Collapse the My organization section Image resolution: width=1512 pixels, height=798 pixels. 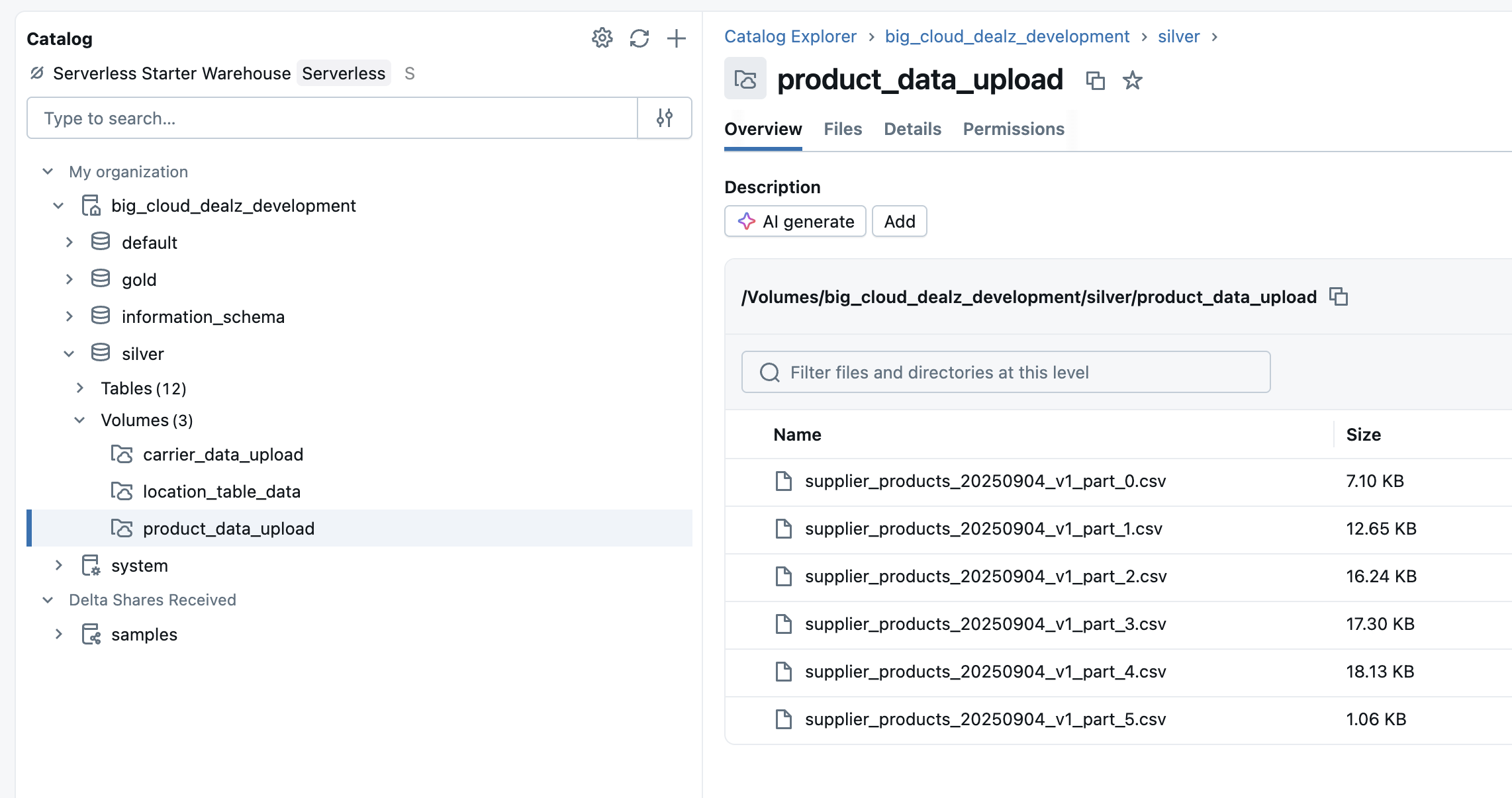[x=48, y=172]
